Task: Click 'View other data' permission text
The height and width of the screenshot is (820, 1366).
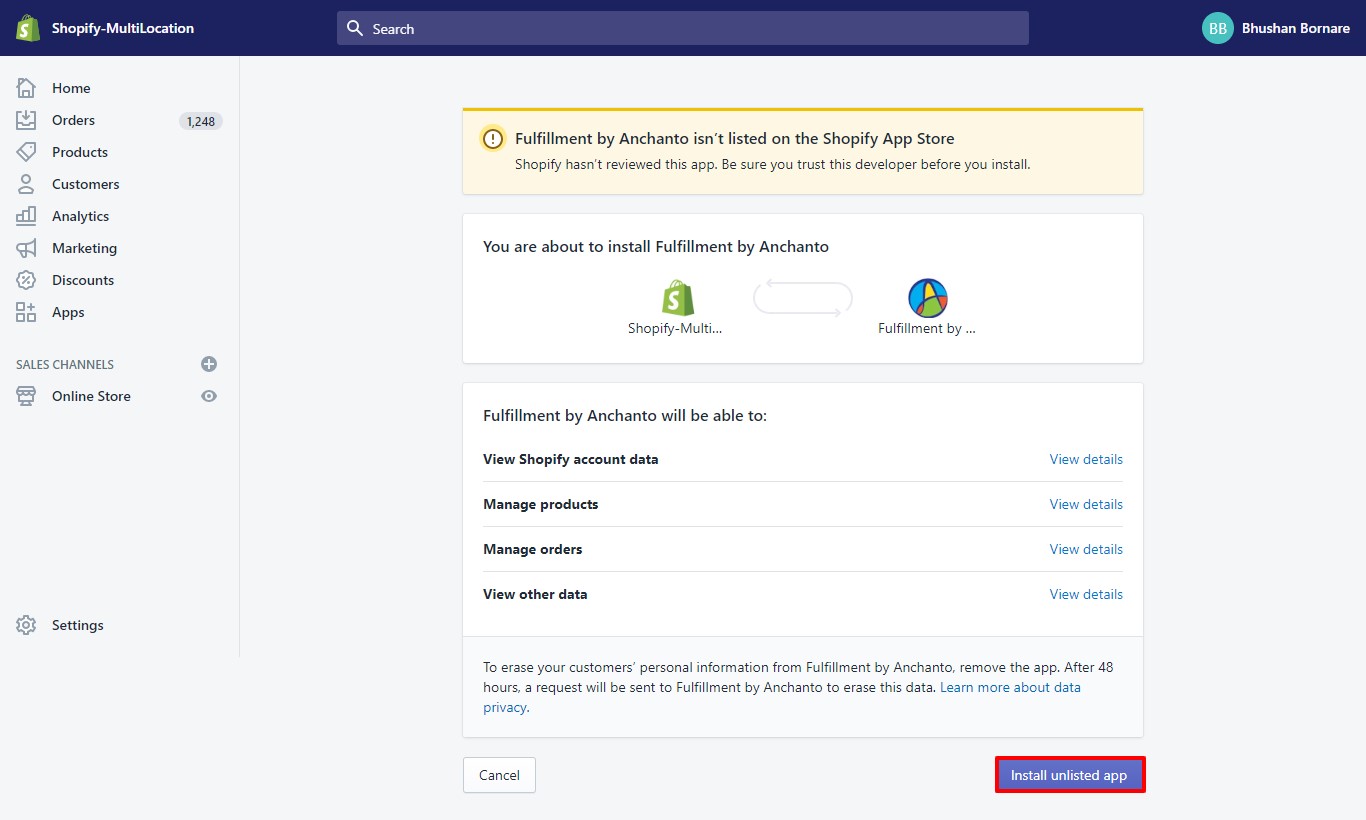Action: point(535,594)
